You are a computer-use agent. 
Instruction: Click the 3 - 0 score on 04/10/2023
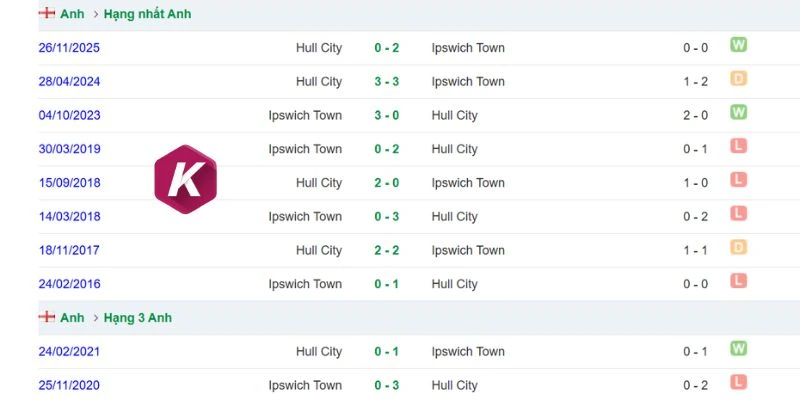click(387, 115)
